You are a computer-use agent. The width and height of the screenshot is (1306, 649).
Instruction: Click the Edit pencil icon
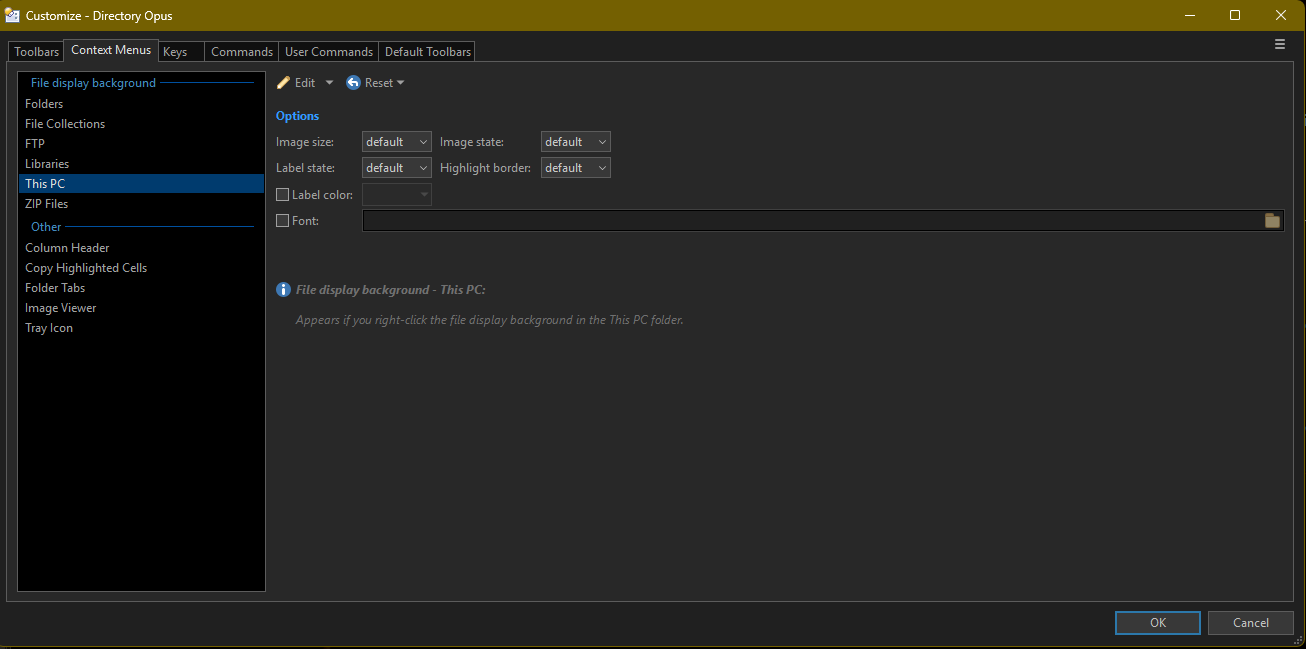point(284,83)
